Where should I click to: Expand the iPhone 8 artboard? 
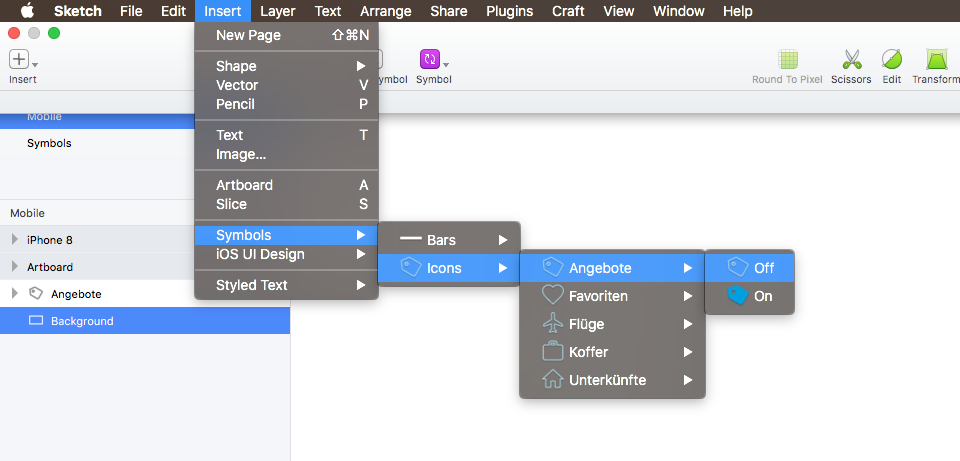15,240
